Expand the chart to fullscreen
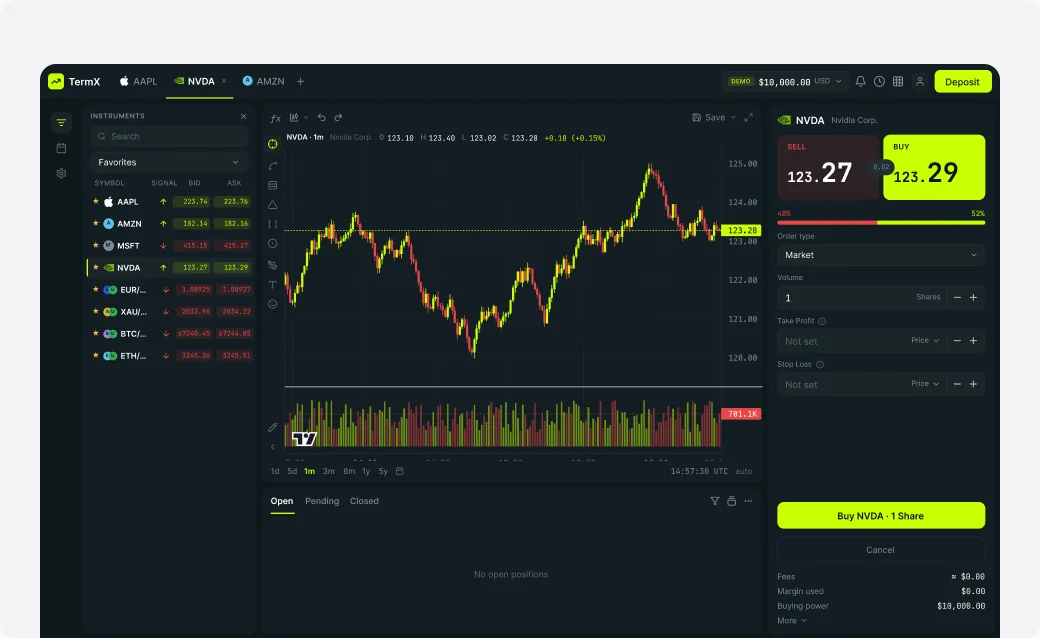 [748, 117]
